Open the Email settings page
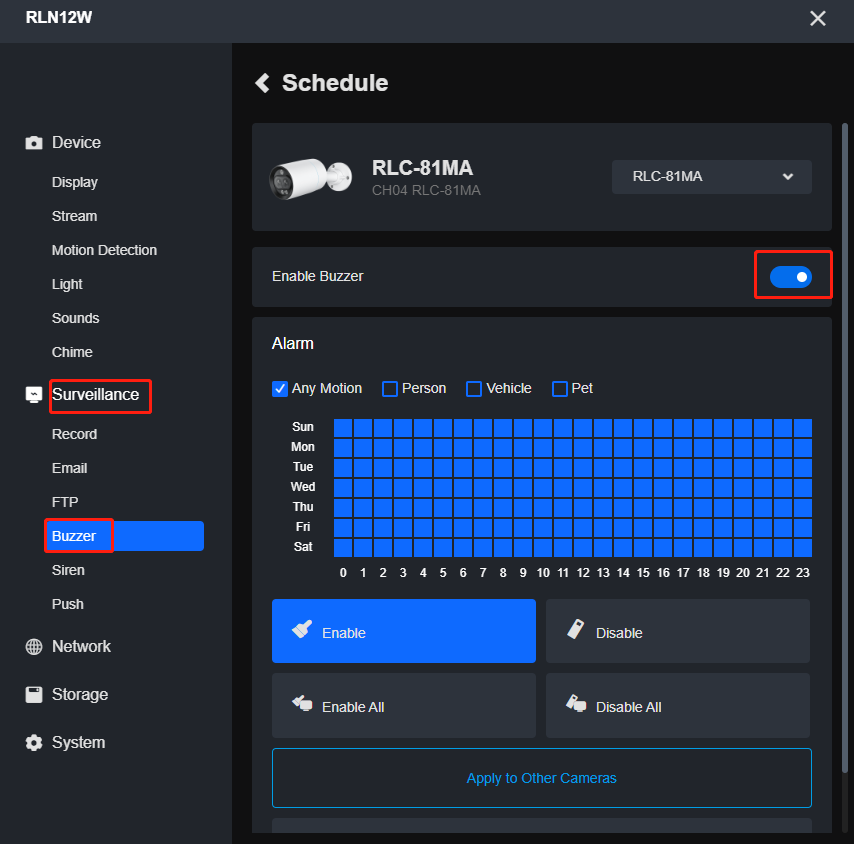 (69, 468)
